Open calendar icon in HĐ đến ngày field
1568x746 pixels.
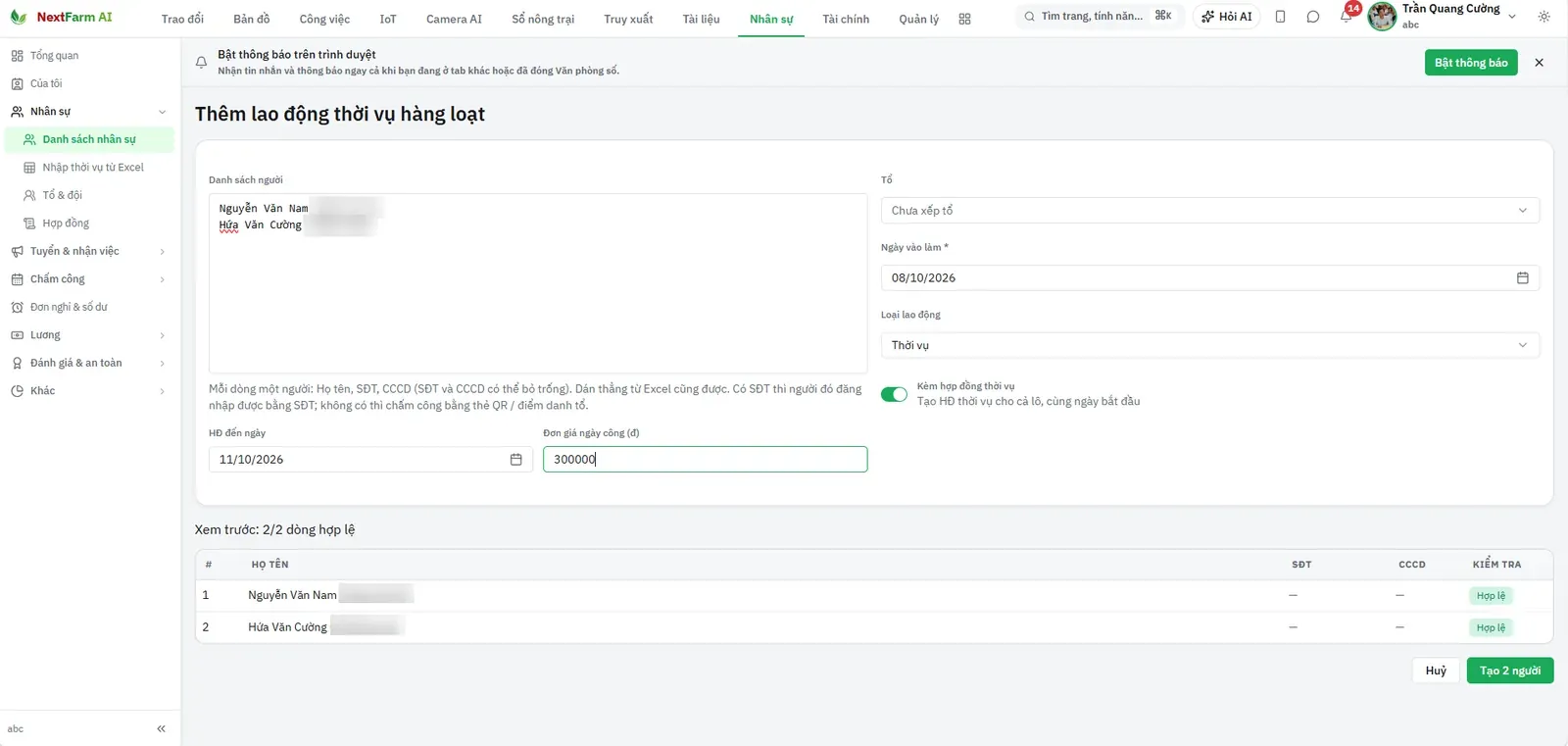coord(515,460)
